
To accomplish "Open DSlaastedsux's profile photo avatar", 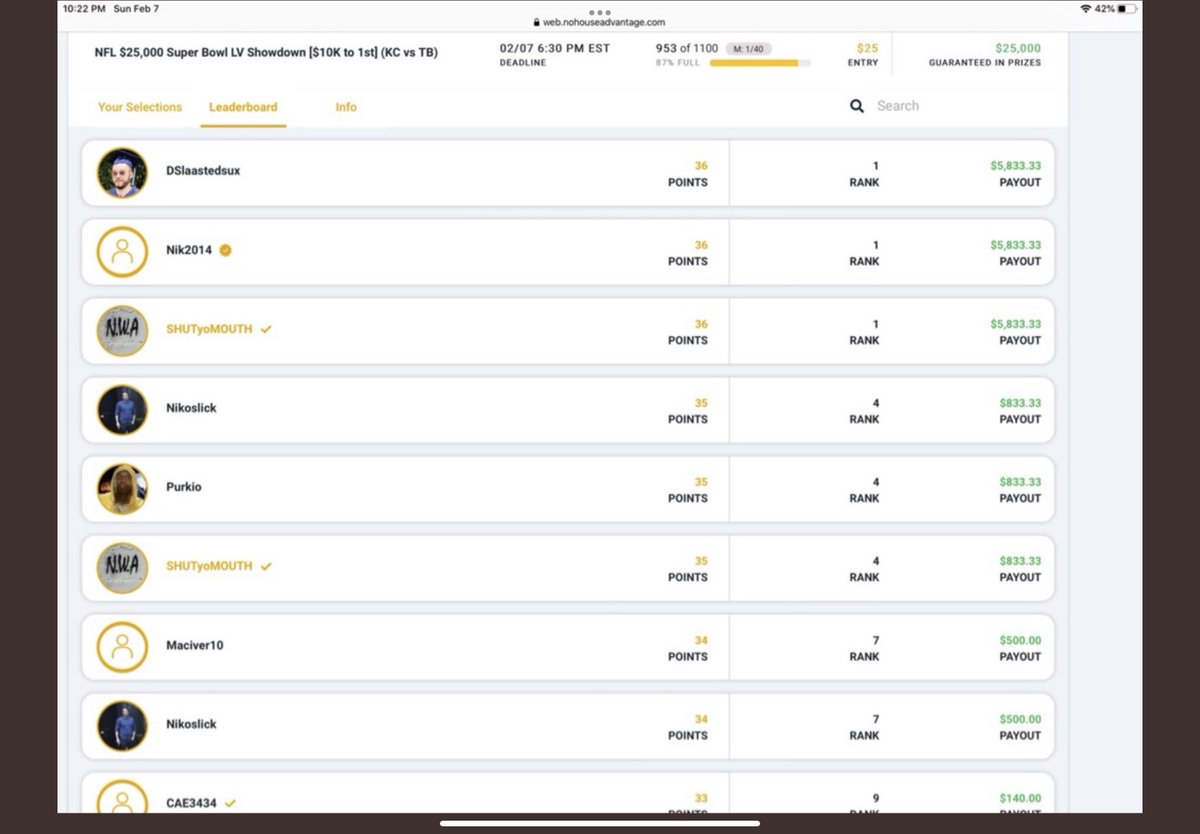I will [122, 173].
